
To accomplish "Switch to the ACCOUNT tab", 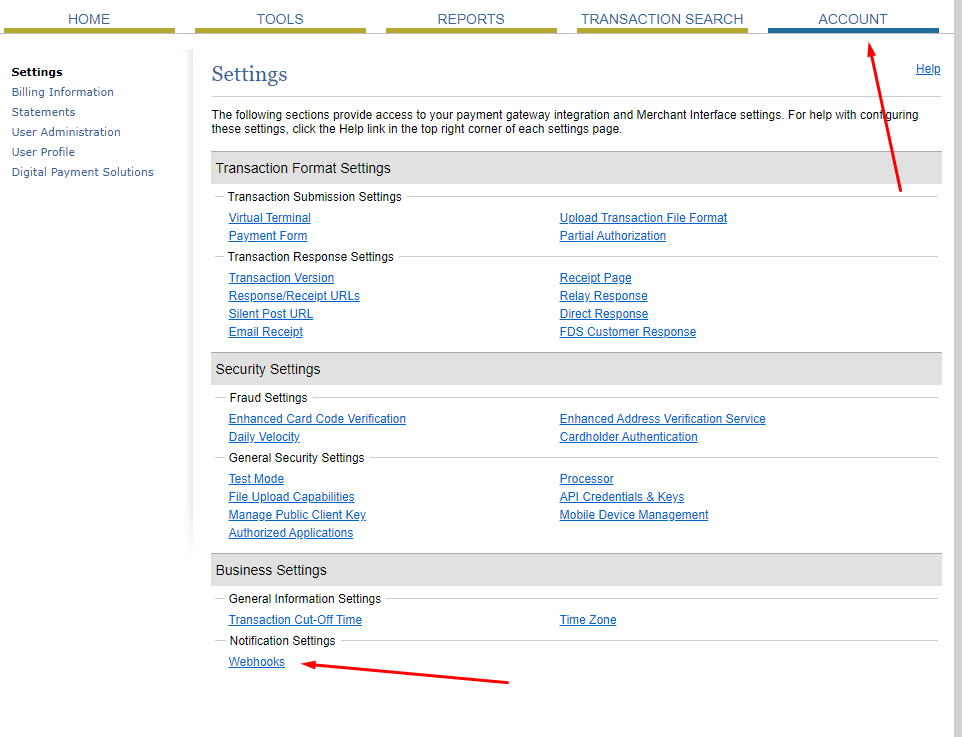I will click(x=852, y=19).
